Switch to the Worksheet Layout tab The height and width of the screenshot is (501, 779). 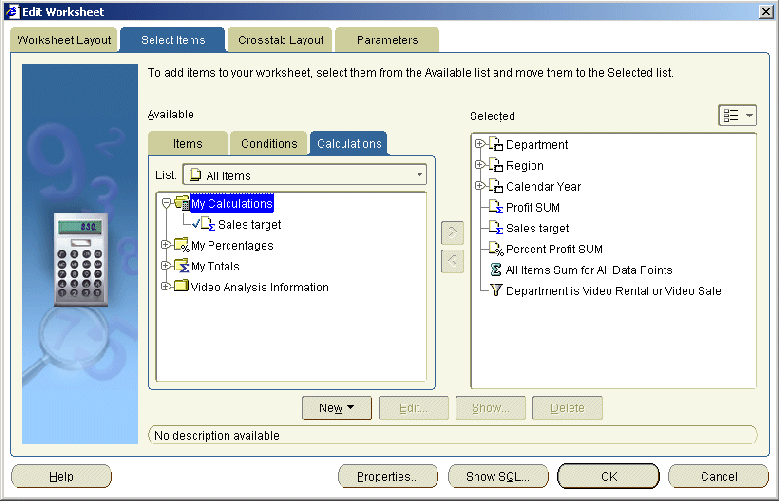pyautogui.click(x=64, y=40)
